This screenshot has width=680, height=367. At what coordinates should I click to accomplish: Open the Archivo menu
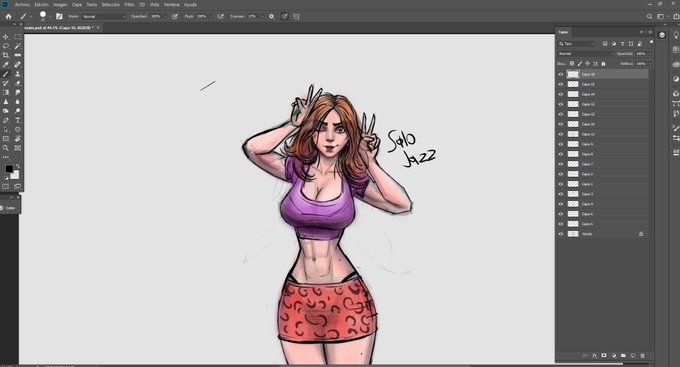pyautogui.click(x=22, y=5)
